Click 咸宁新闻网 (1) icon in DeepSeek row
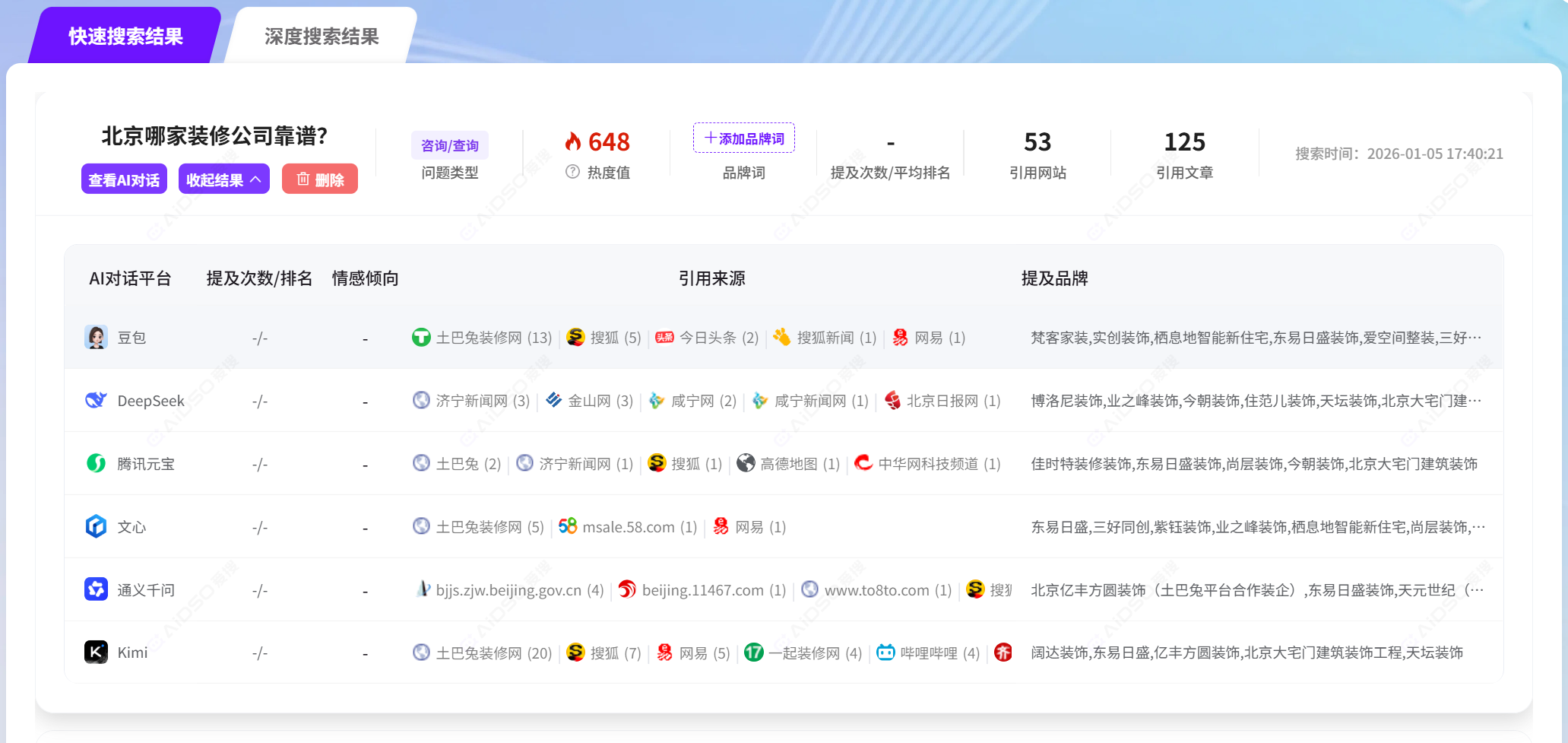This screenshot has width=1568, height=743. tap(760, 401)
